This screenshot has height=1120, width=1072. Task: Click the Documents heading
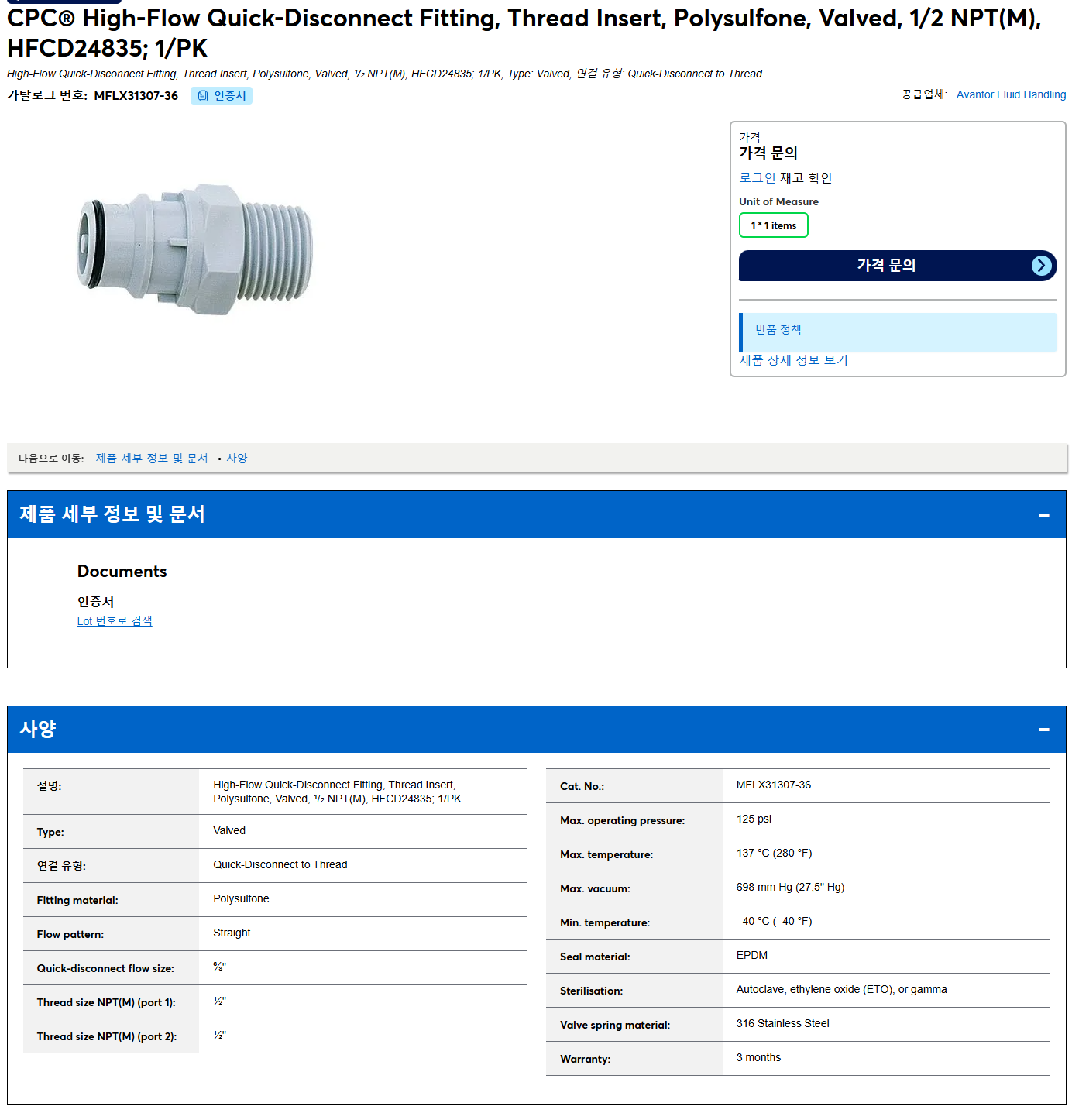coord(122,572)
